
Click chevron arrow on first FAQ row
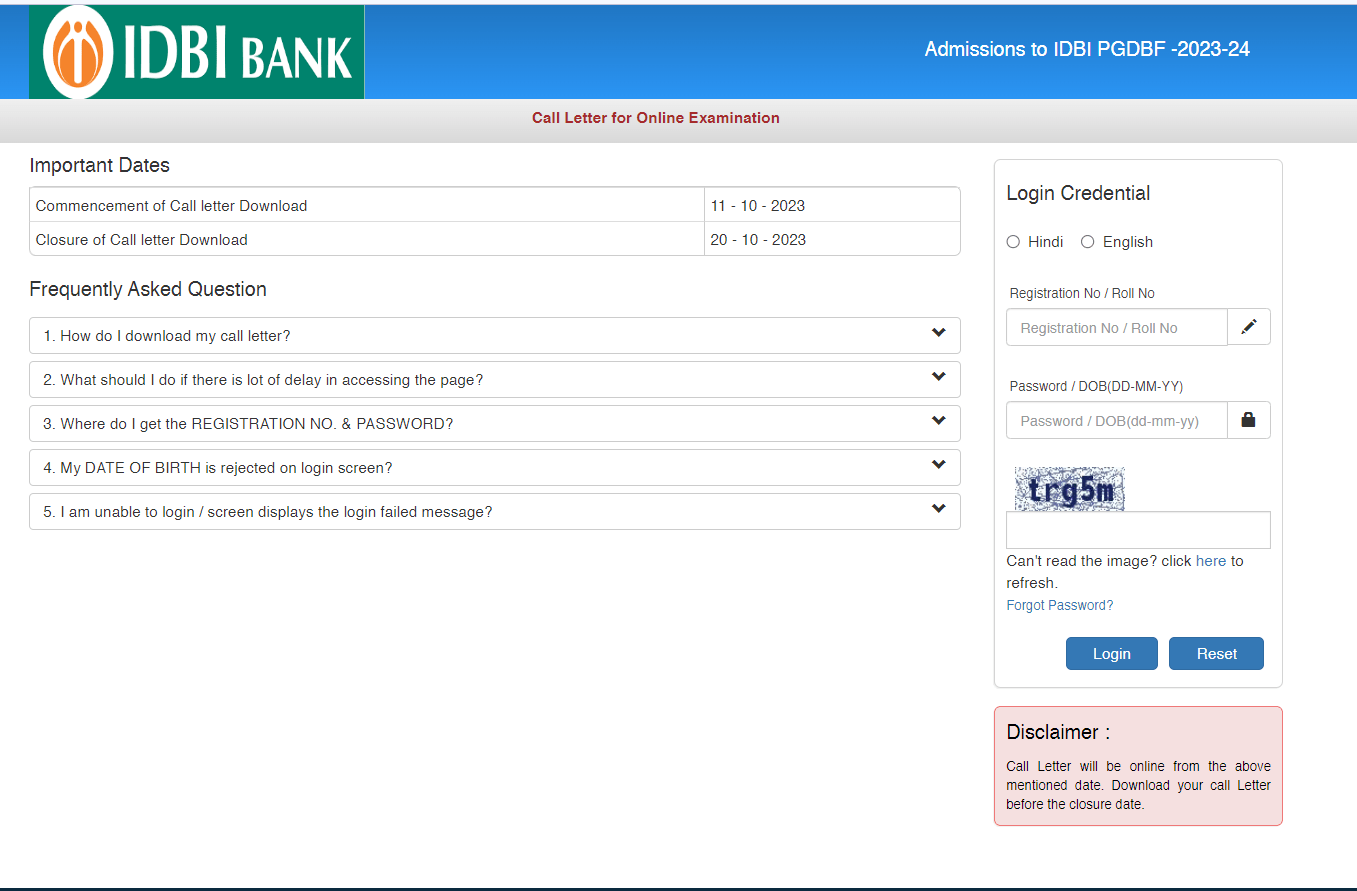pyautogui.click(x=938, y=333)
